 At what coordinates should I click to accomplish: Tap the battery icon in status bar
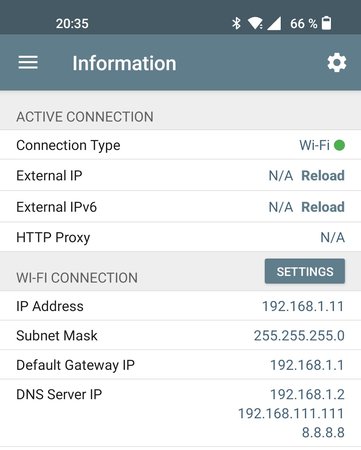click(326, 23)
